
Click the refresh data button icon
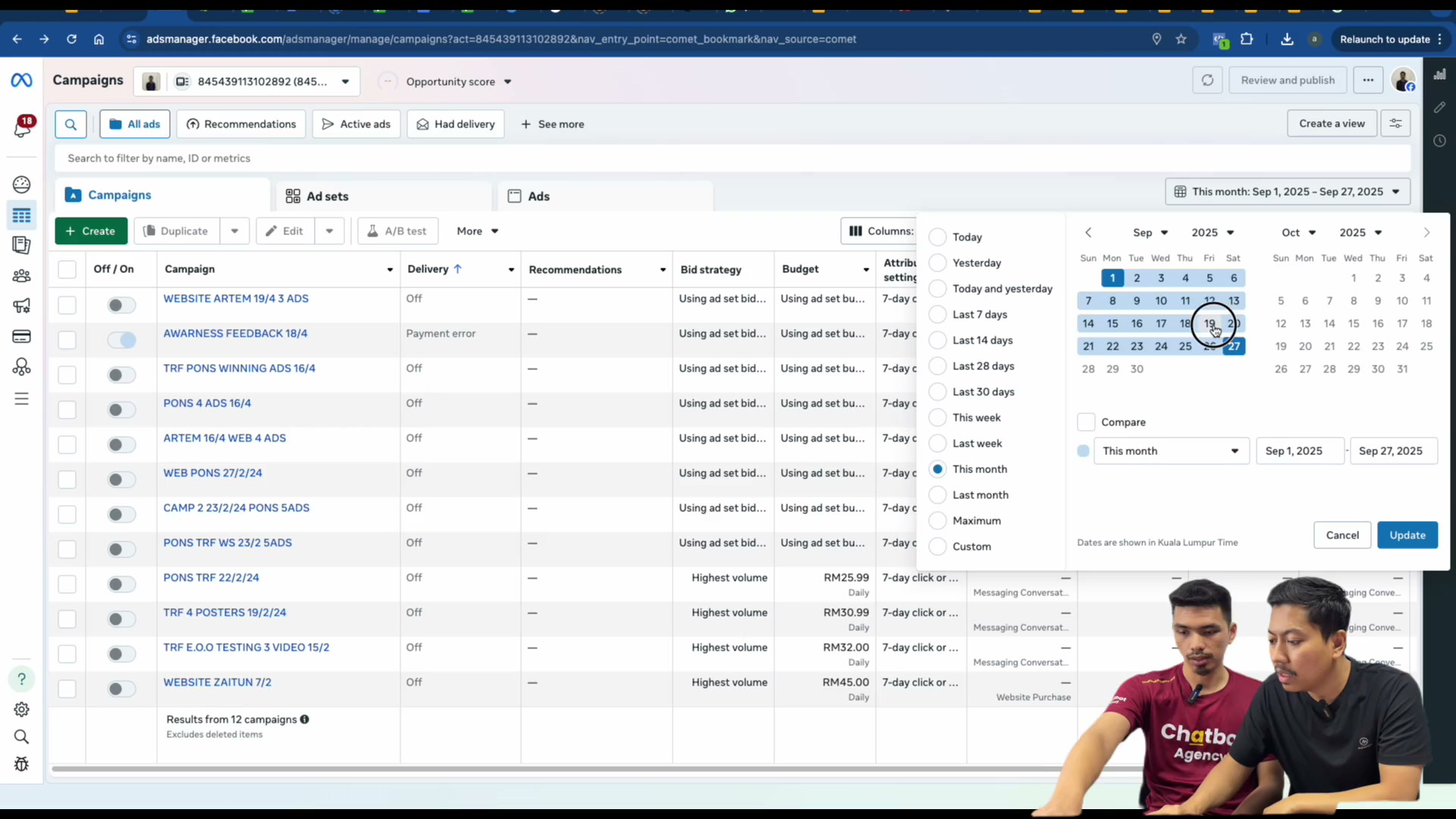(1207, 80)
